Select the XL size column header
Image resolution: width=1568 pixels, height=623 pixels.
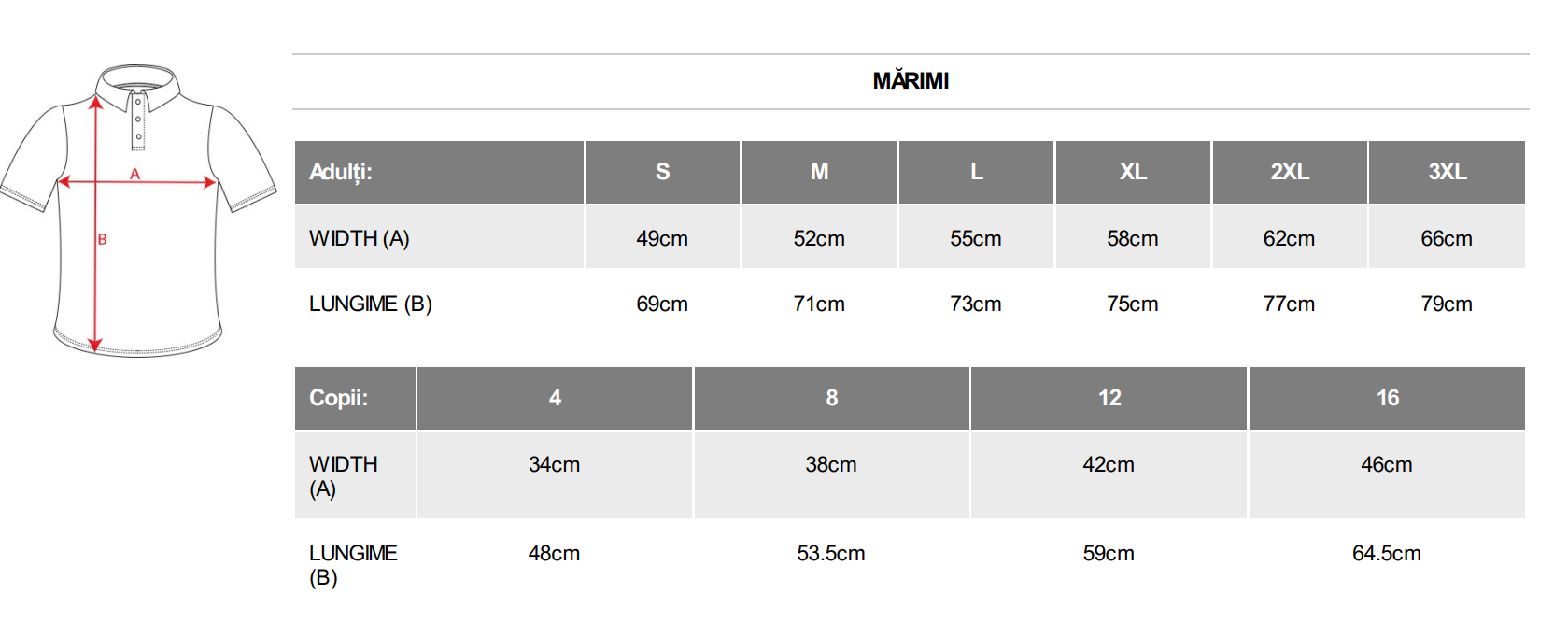pyautogui.click(x=1133, y=172)
